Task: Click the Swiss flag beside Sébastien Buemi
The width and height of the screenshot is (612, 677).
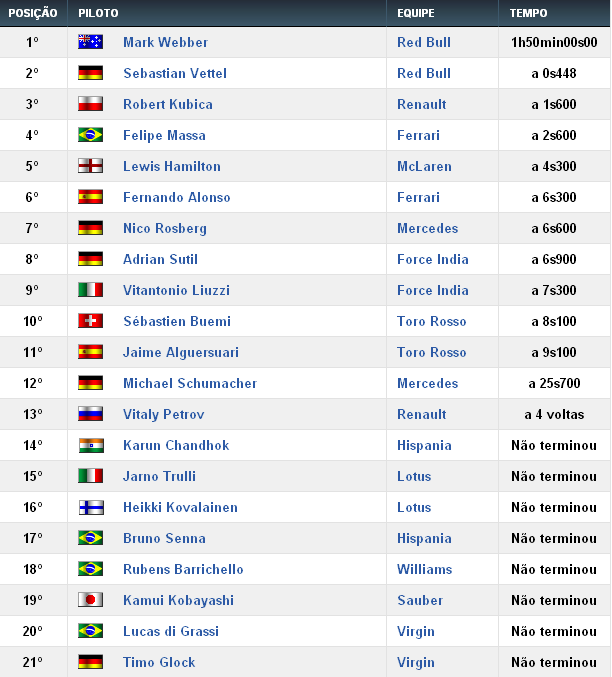Action: [90, 321]
